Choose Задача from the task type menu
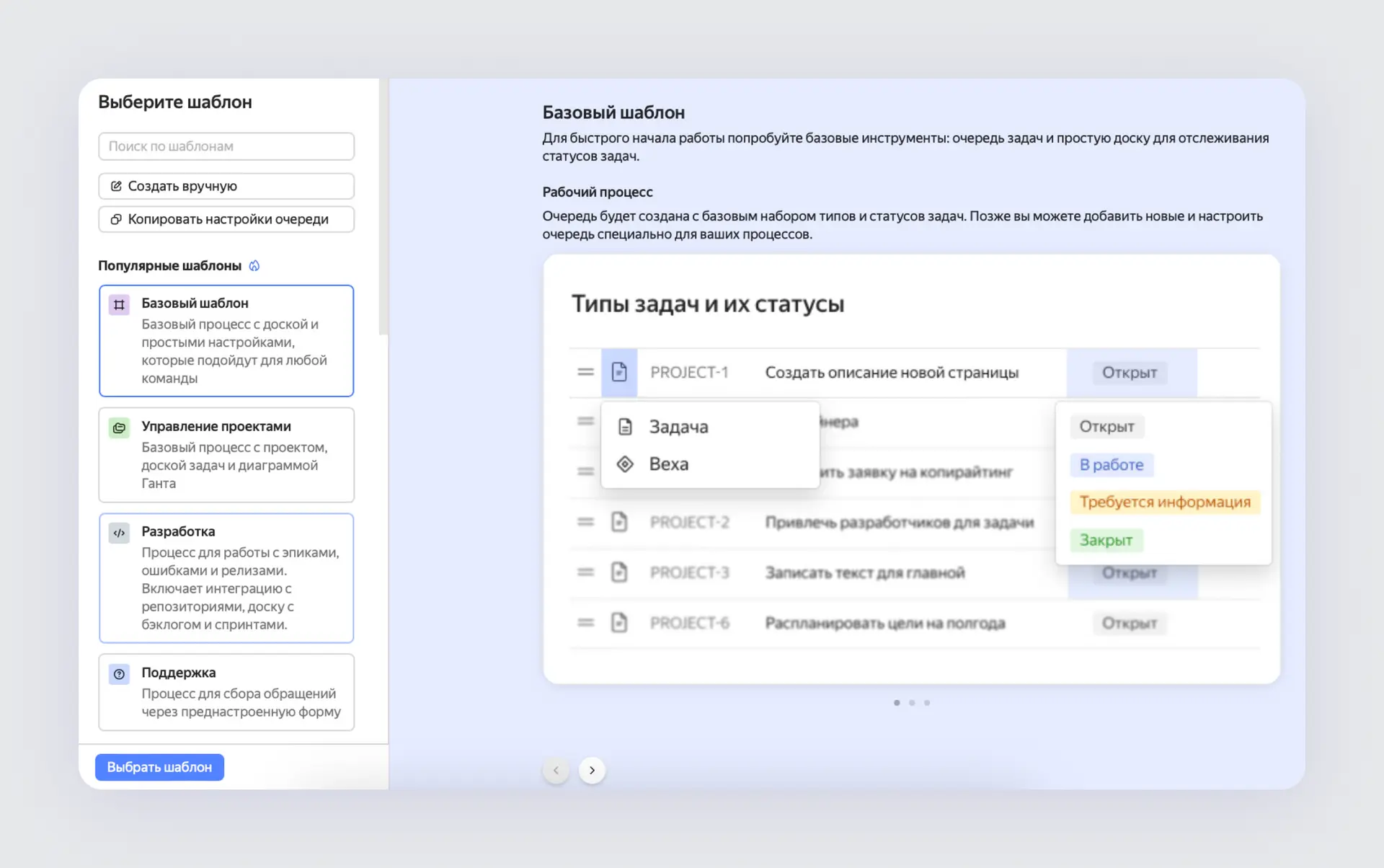This screenshot has width=1384, height=868. click(x=678, y=427)
